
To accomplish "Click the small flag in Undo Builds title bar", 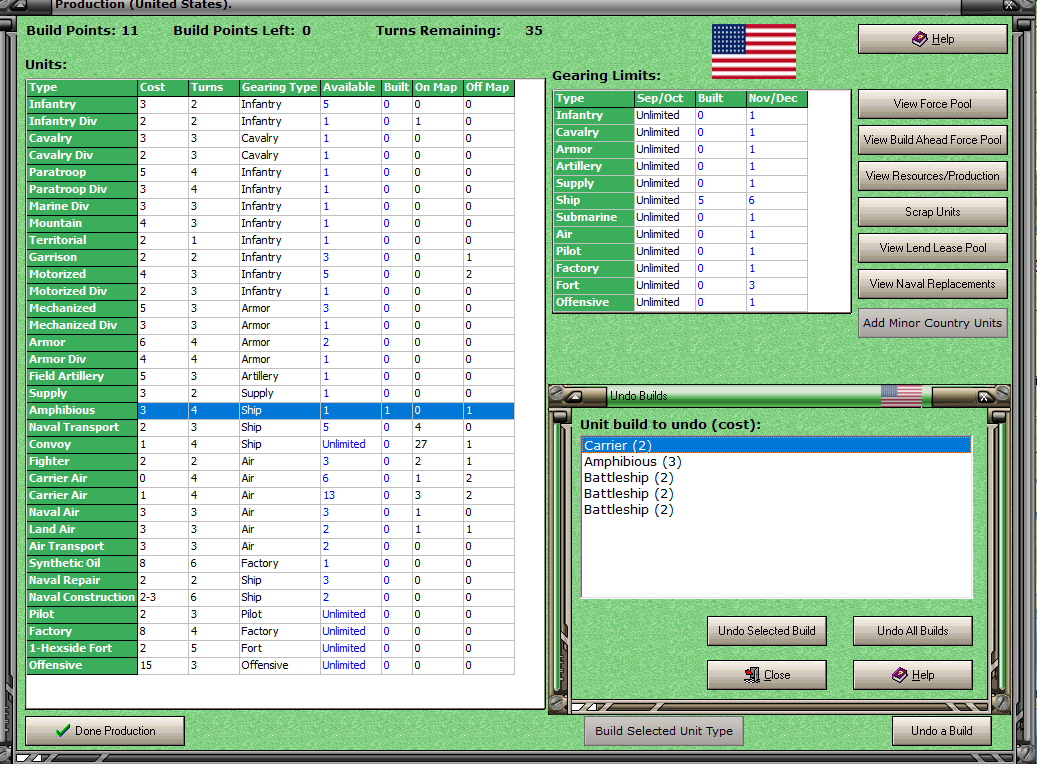I will [x=901, y=396].
